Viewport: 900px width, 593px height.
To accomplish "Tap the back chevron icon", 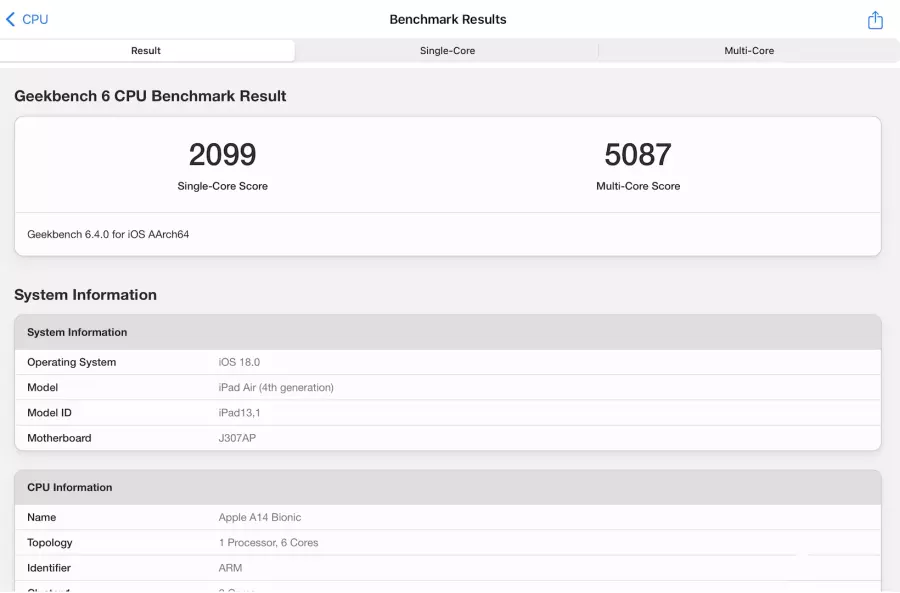I will (10, 19).
